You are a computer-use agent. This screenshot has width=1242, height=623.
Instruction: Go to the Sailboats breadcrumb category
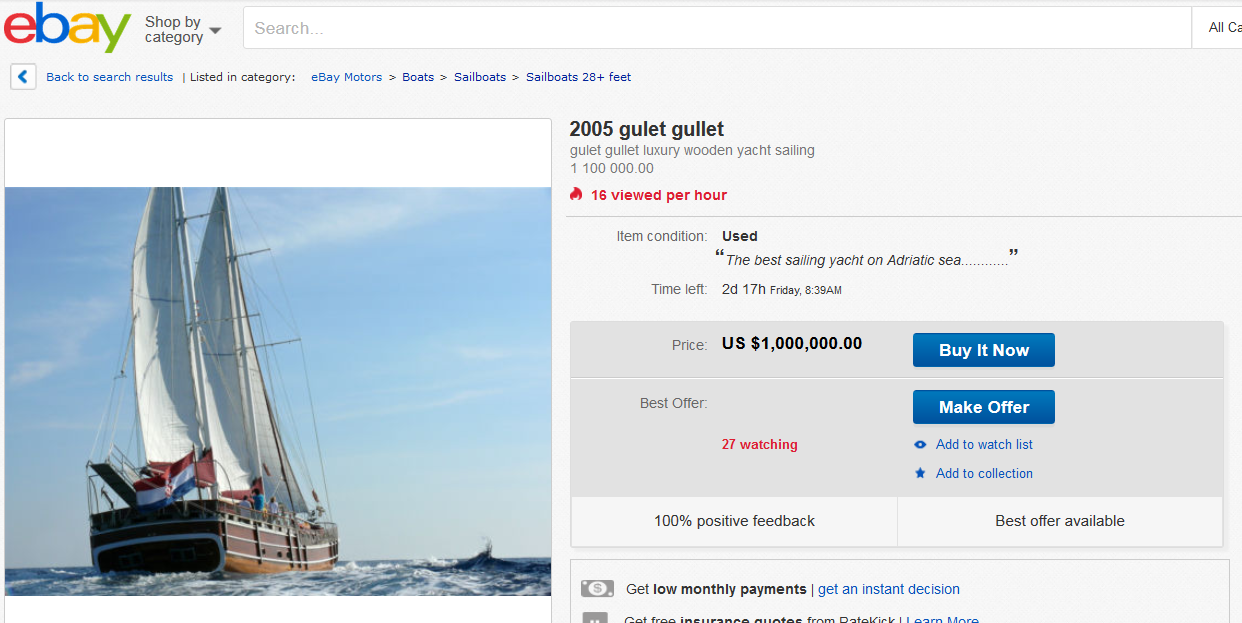tap(480, 77)
